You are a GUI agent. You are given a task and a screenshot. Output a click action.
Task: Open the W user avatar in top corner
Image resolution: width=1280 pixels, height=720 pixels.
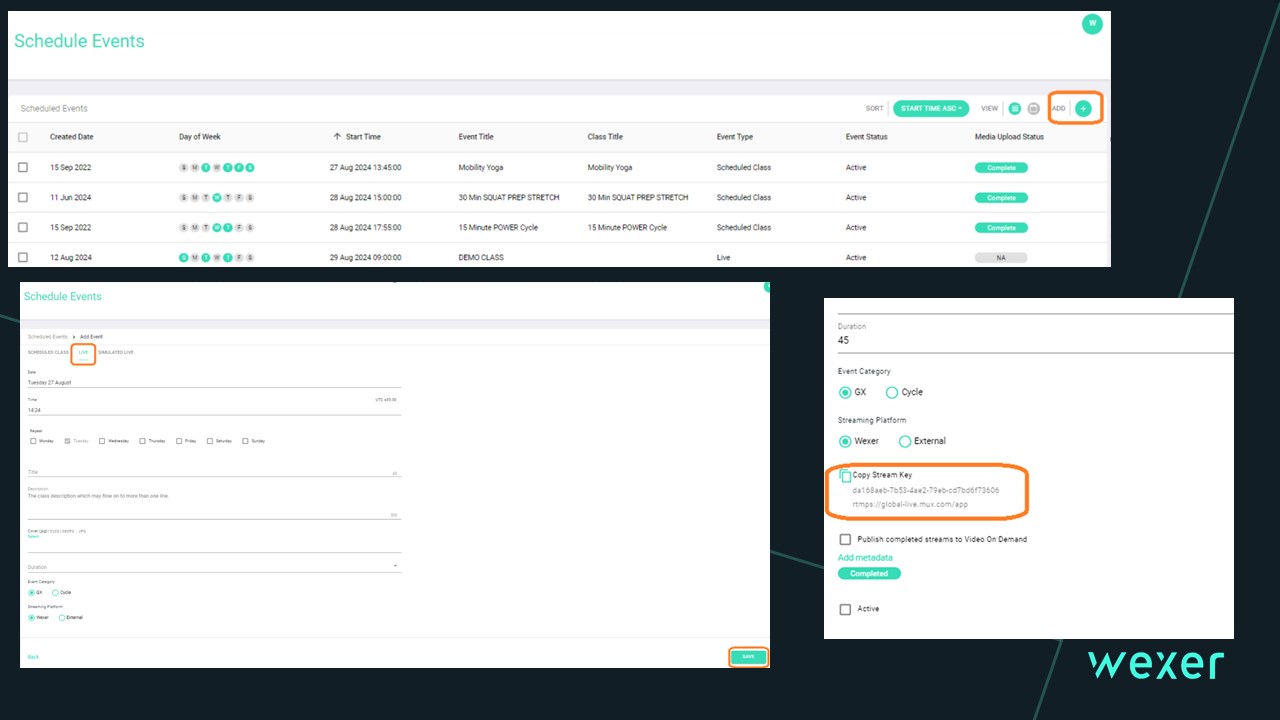[1092, 24]
